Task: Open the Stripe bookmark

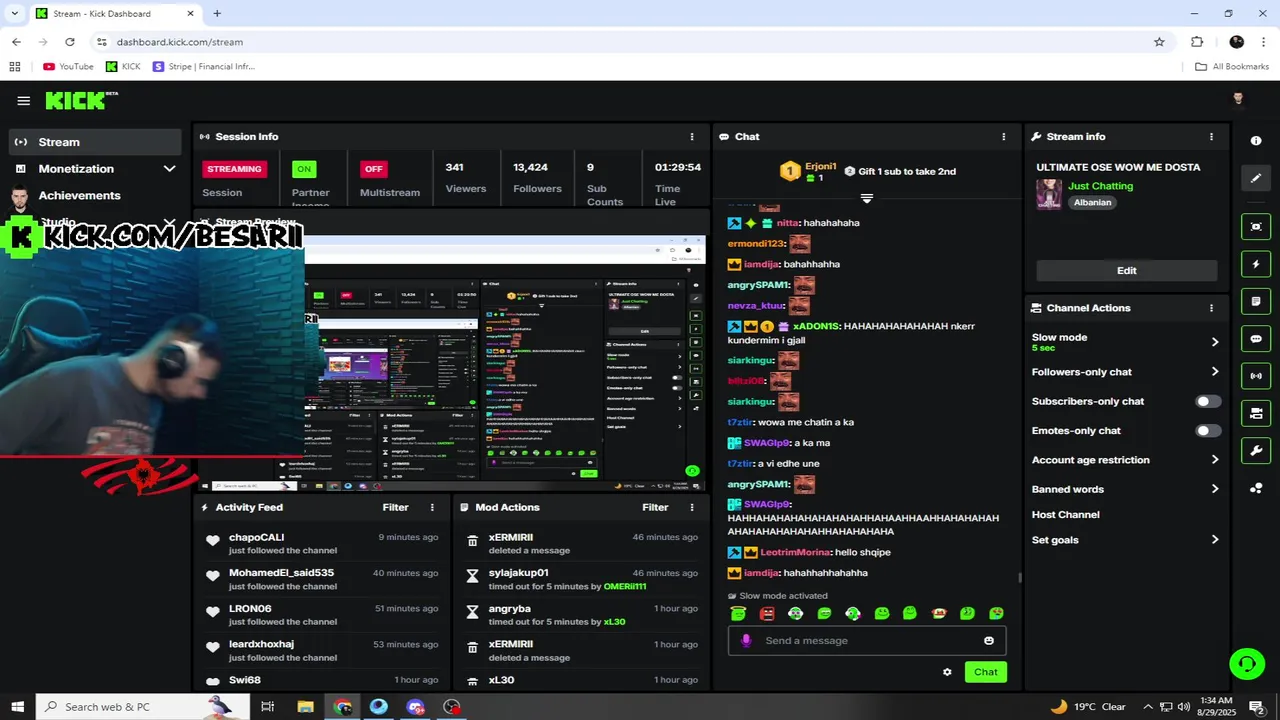Action: click(x=204, y=67)
